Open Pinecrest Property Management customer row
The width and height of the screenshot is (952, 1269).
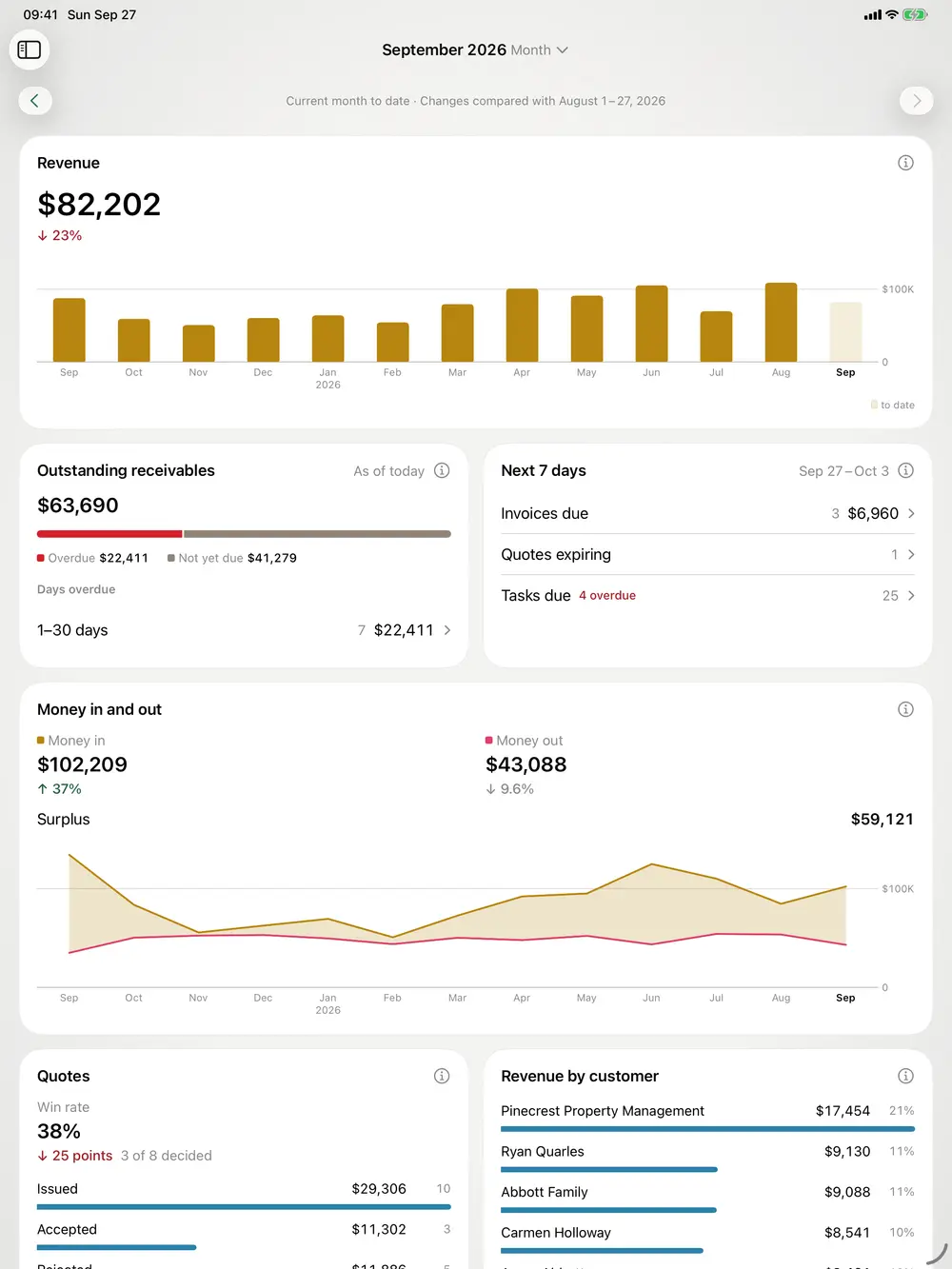pyautogui.click(x=707, y=1118)
